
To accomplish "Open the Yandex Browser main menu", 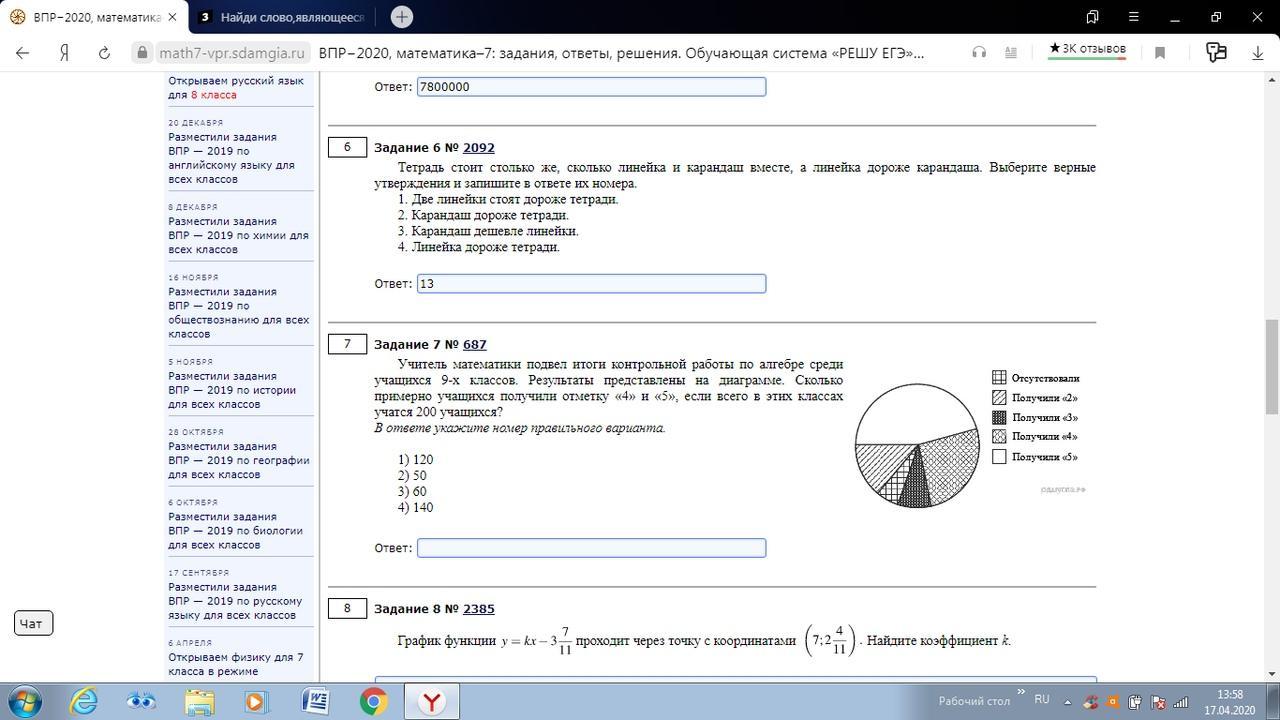I will (1133, 17).
